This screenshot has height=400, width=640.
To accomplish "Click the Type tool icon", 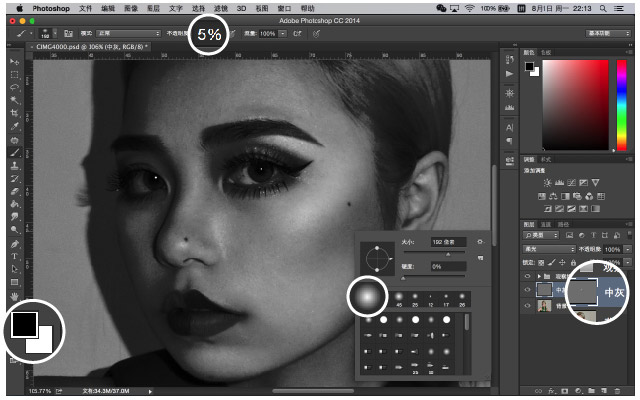I will (x=15, y=255).
